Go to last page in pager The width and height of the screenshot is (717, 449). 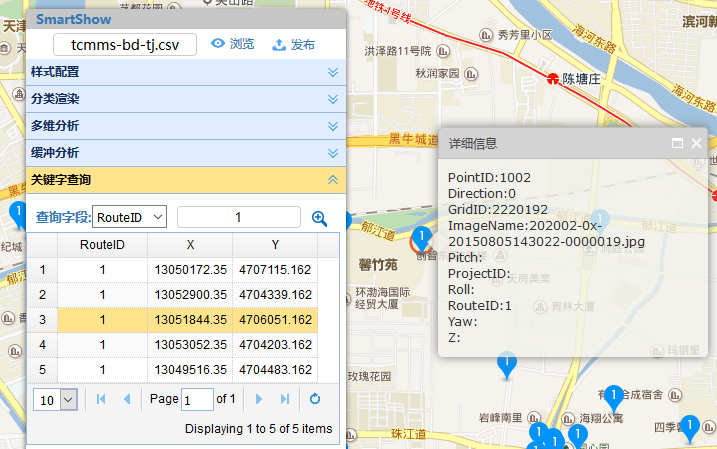285,399
